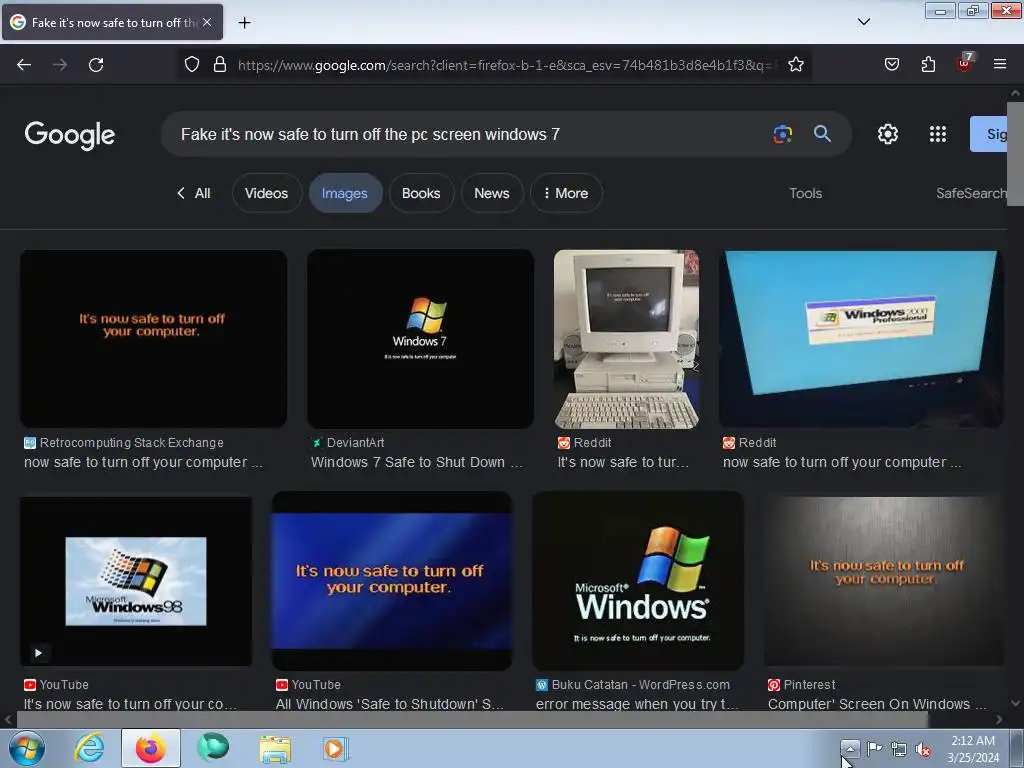The image size is (1024, 768).
Task: Click the muted volume speaker icon
Action: pos(923,749)
